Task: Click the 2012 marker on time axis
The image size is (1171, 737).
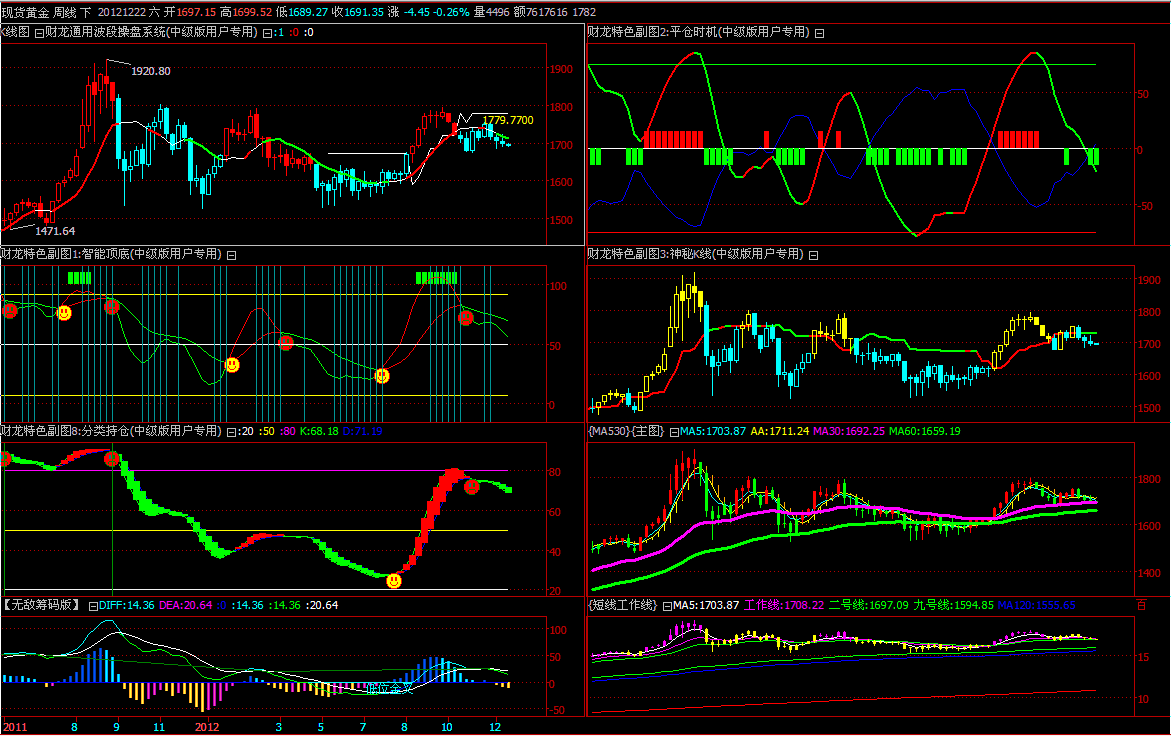Action: coord(206,727)
